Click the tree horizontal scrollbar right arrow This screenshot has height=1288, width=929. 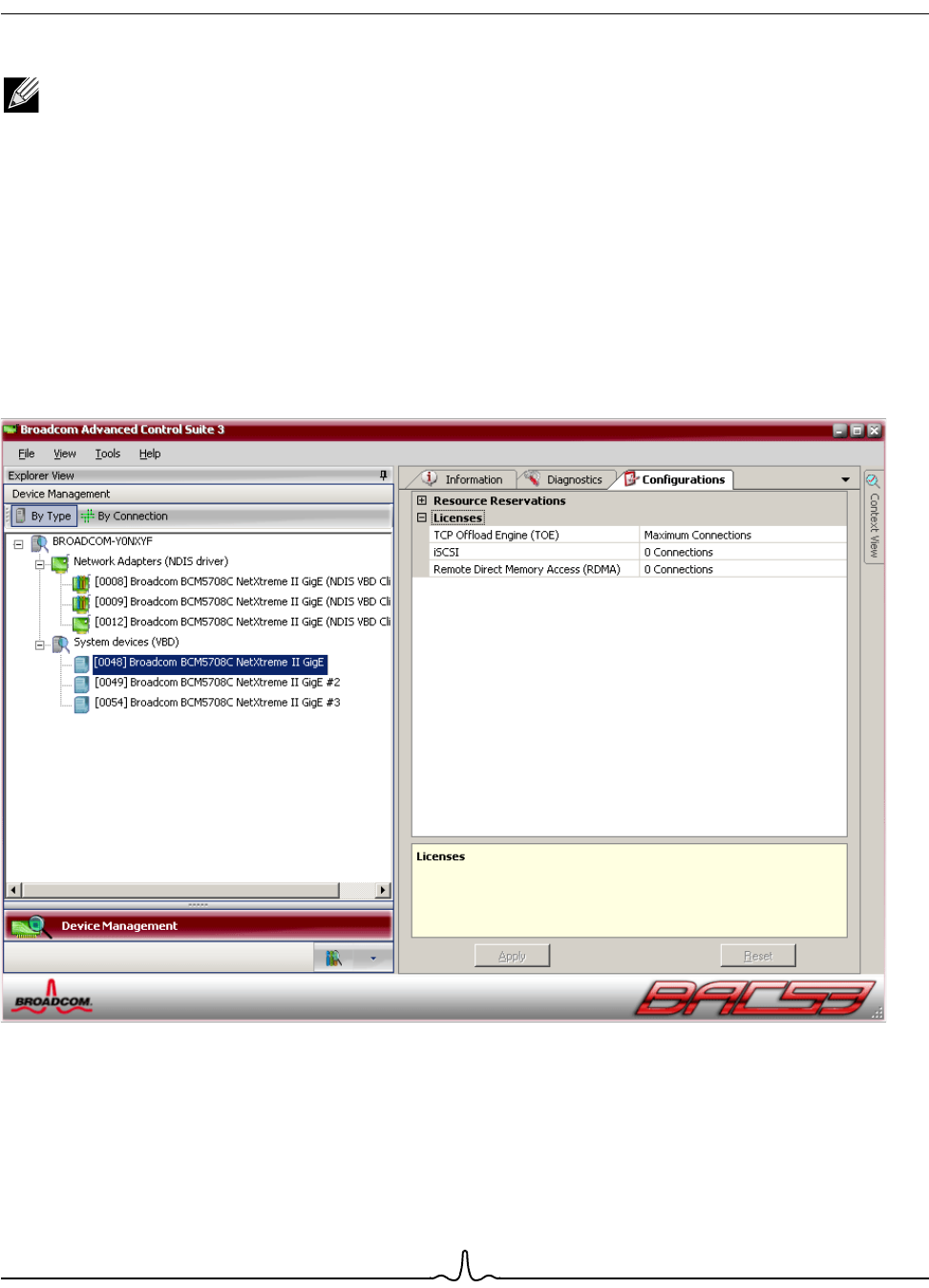point(383,890)
